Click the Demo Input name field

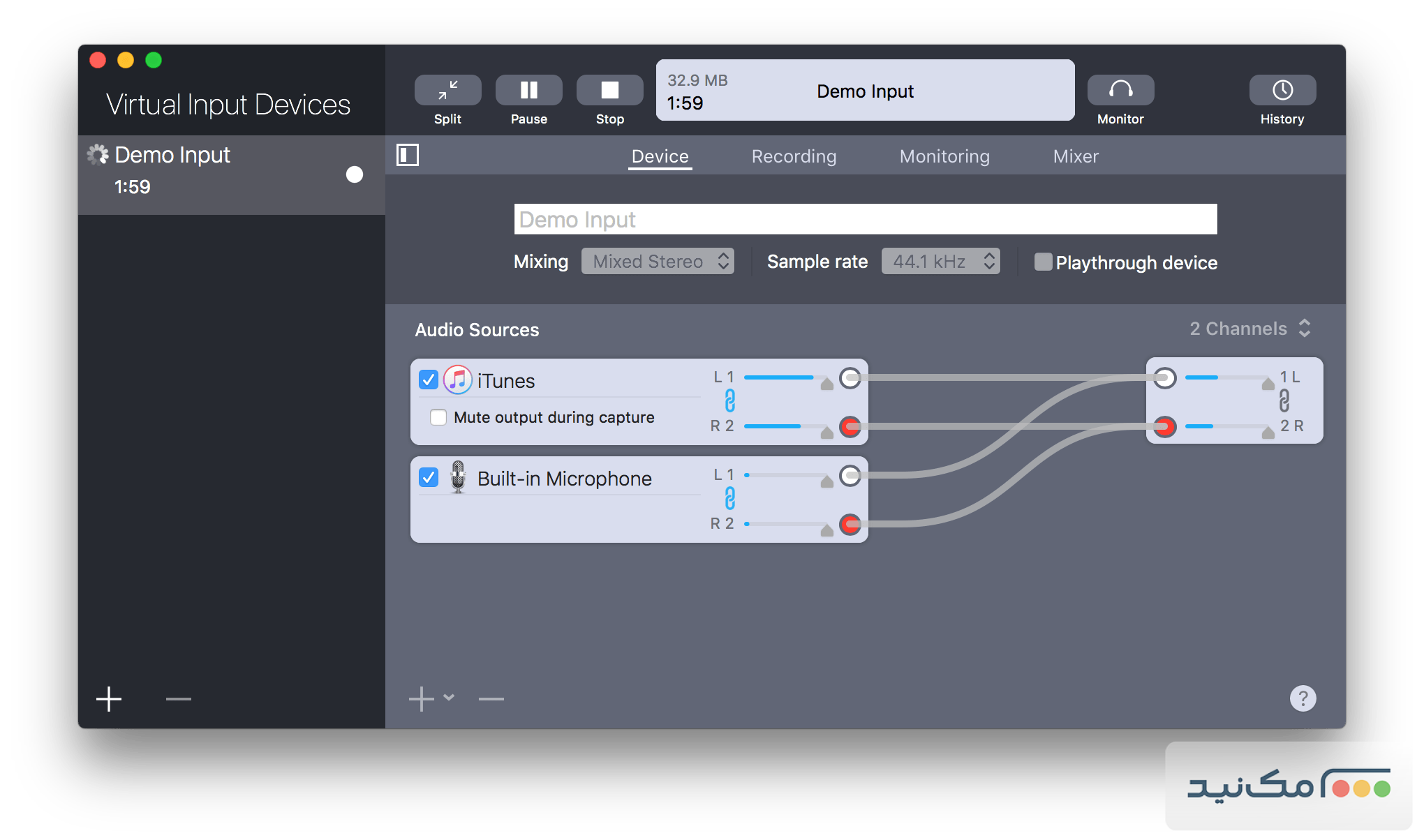click(866, 220)
